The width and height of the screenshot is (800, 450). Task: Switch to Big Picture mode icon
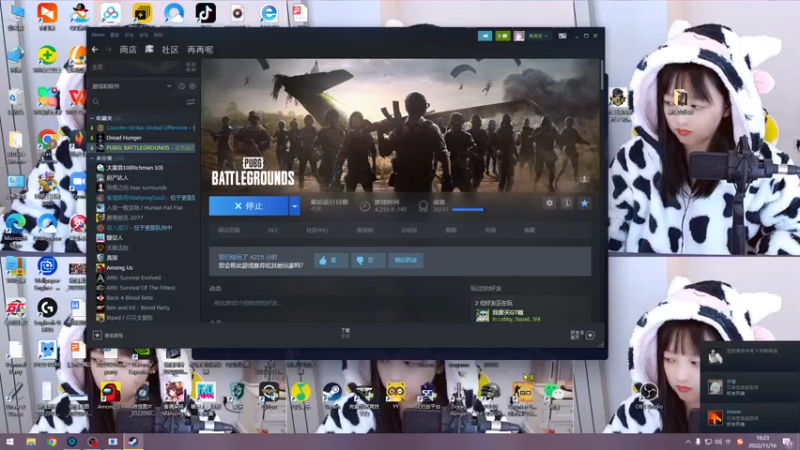(x=562, y=36)
